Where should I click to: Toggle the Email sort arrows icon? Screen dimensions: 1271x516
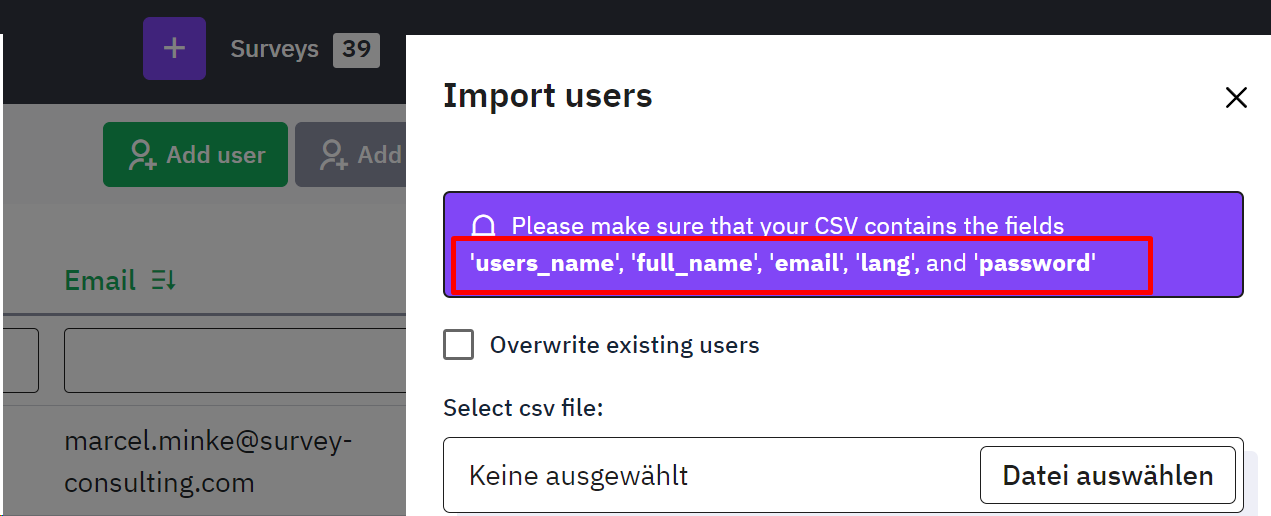164,281
